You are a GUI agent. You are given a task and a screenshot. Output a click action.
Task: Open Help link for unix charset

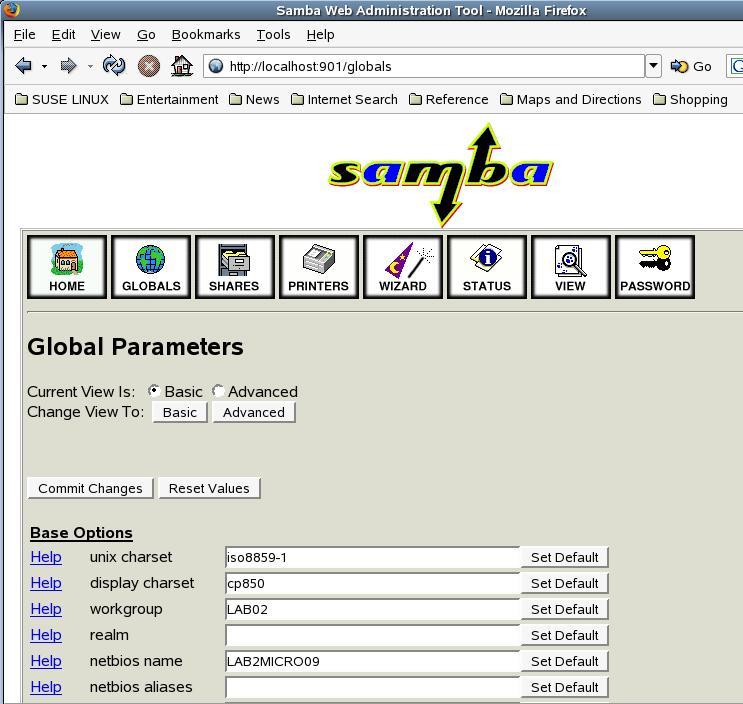tap(46, 557)
